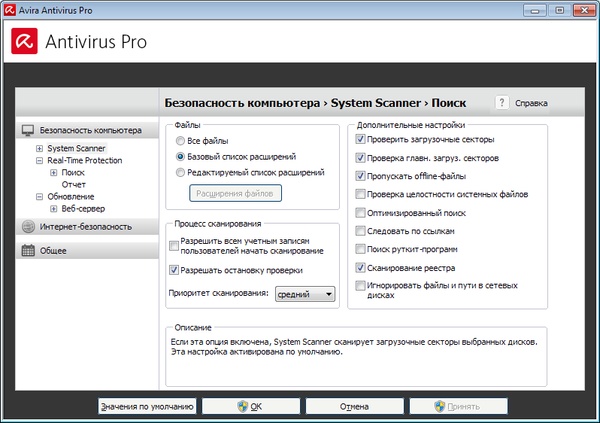
Task: Enable the Поиск руткит-программ checkbox
Action: click(361, 249)
